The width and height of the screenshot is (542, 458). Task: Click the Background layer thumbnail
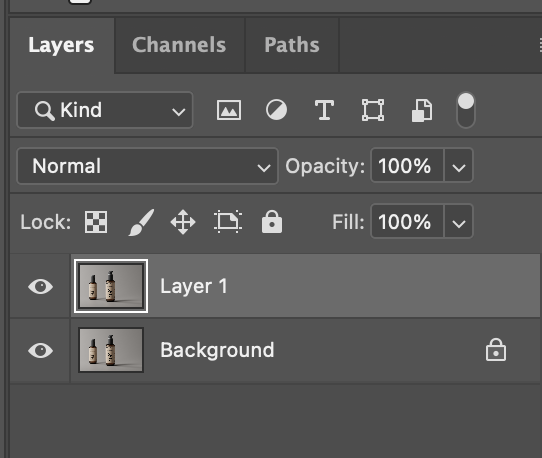click(x=111, y=350)
